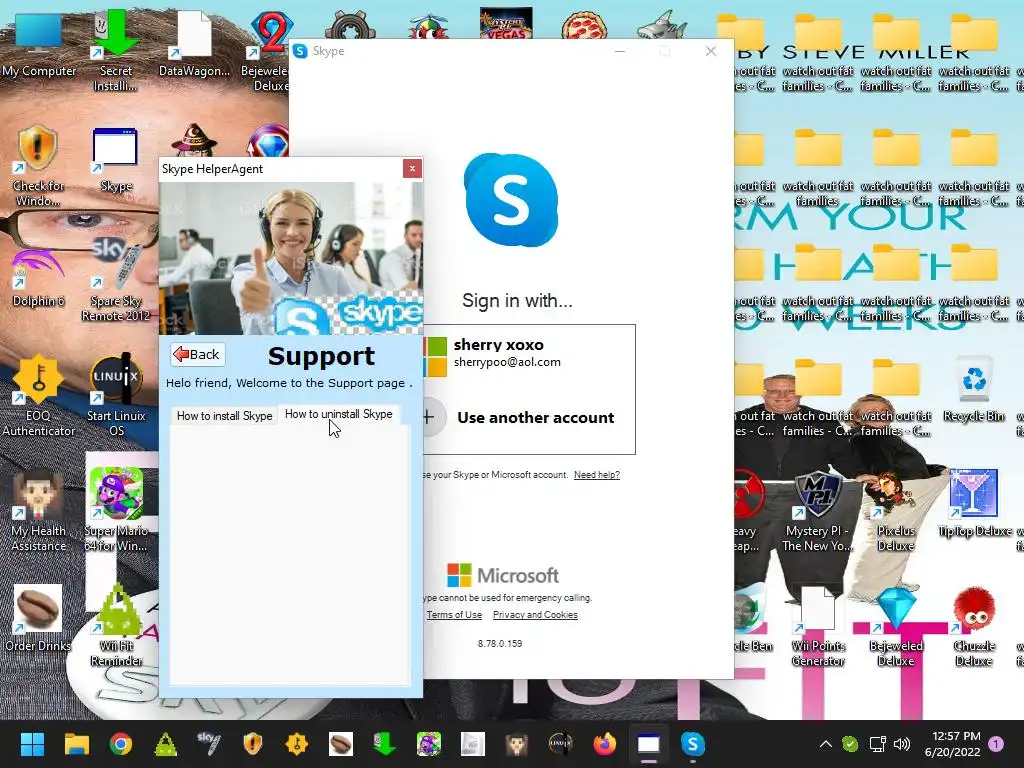Click the coffee bean taskbar icon
This screenshot has width=1024, height=768.
340,744
